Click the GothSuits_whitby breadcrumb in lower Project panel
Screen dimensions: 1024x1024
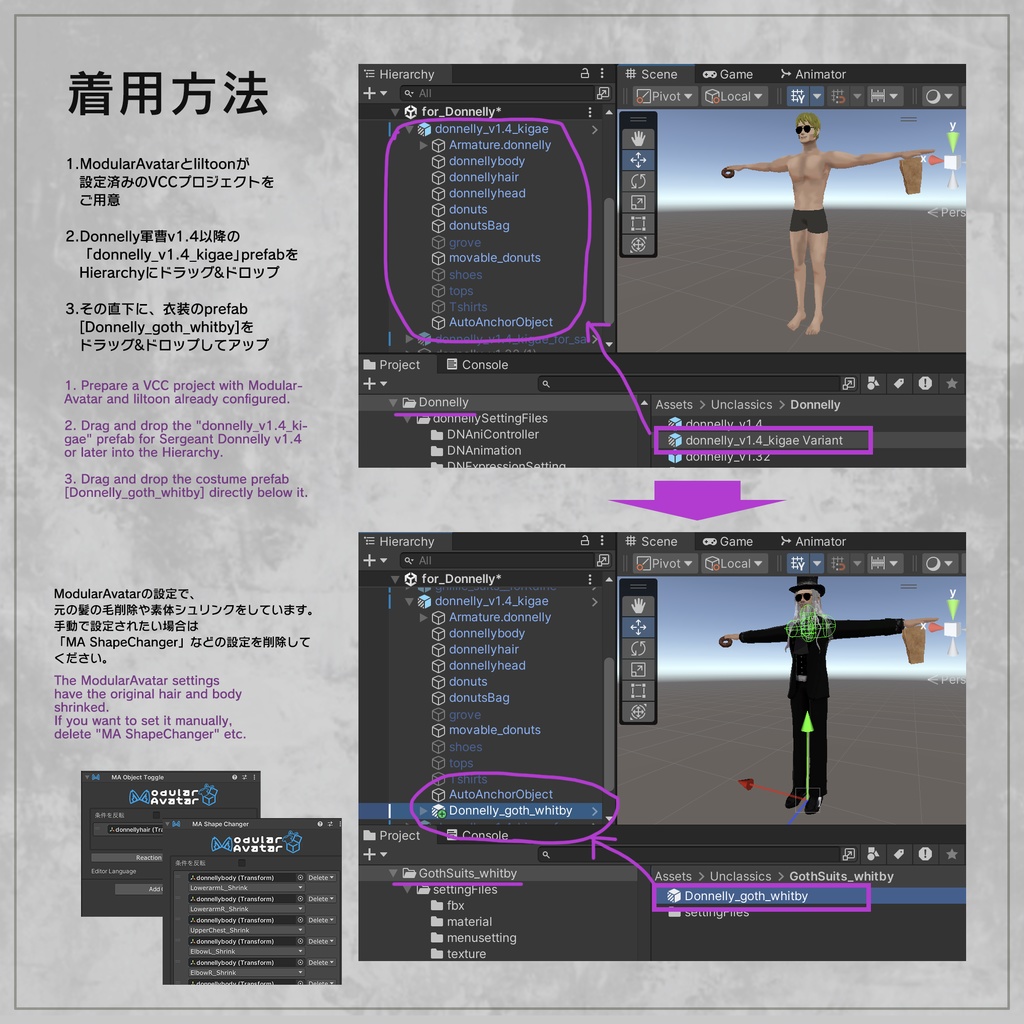point(841,876)
